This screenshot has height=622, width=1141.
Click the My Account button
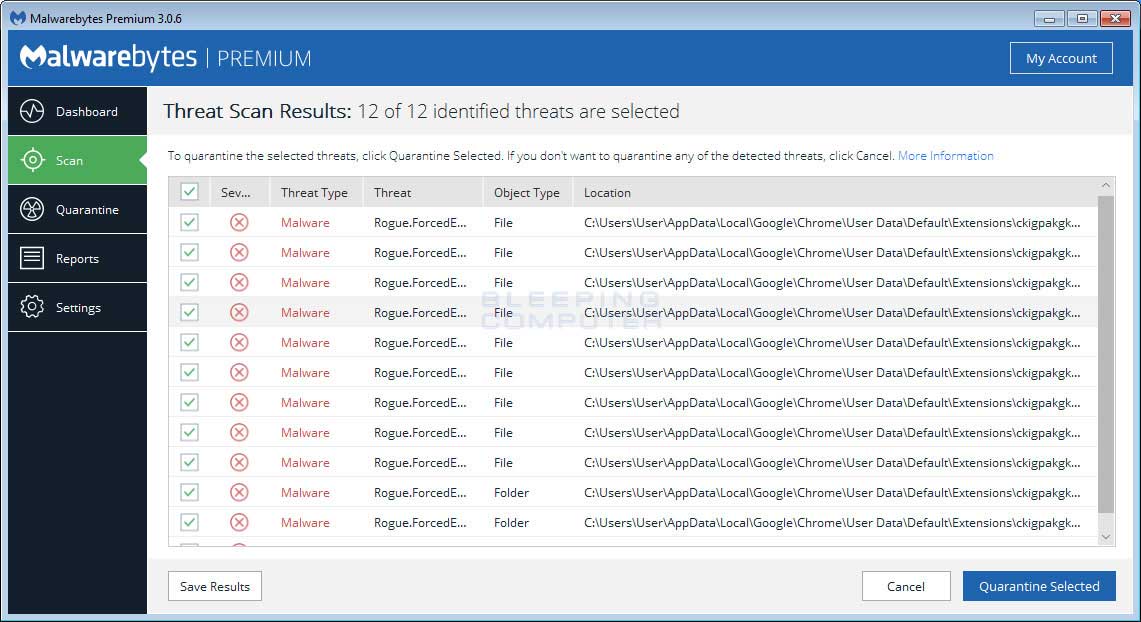pyautogui.click(x=1061, y=58)
